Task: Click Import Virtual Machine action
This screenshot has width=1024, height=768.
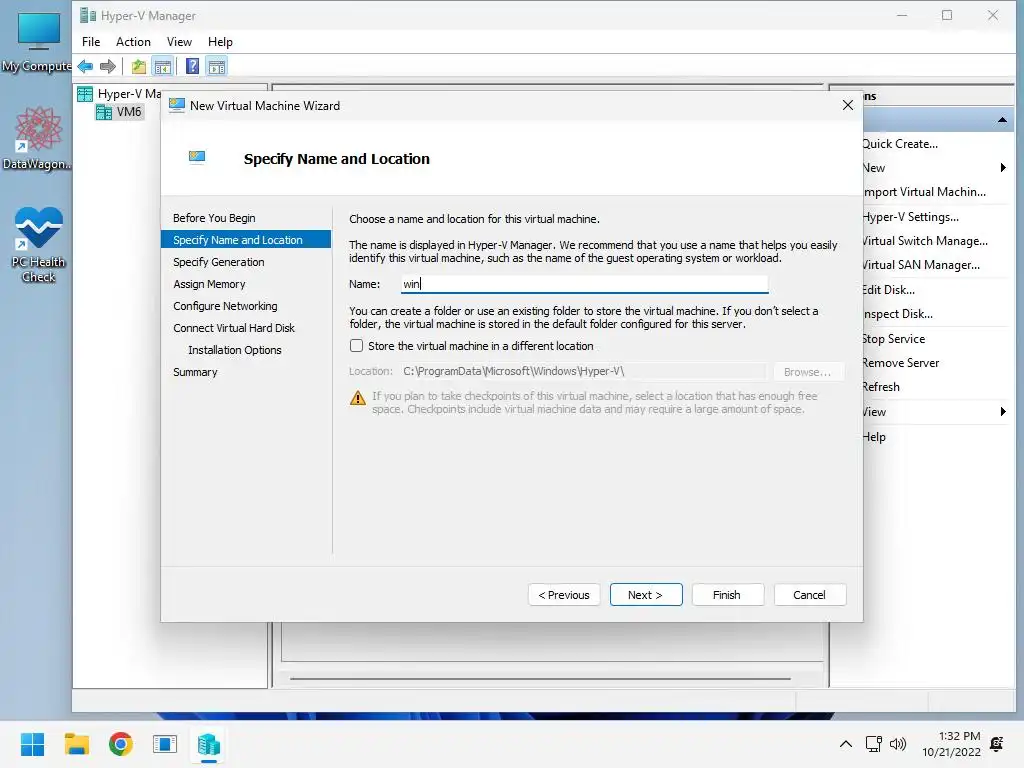Action: tap(925, 192)
